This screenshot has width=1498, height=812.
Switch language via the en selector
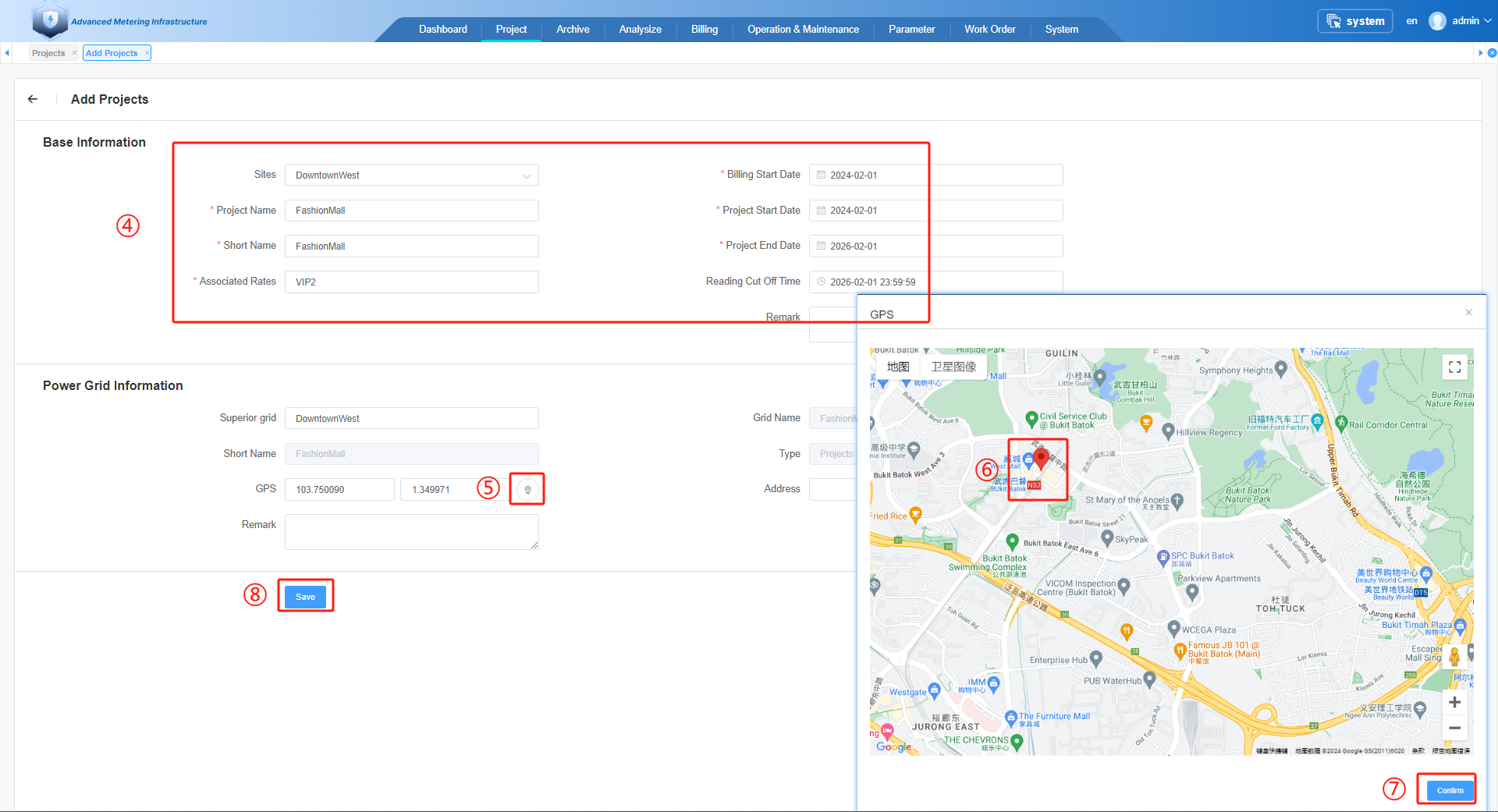[1411, 21]
